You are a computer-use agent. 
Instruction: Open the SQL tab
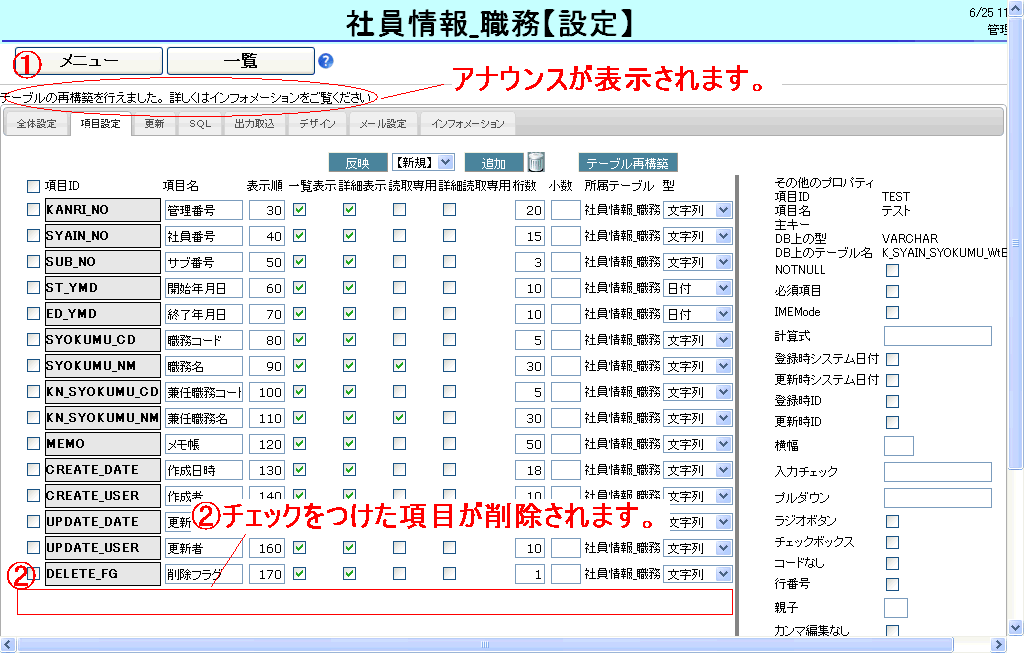[x=200, y=124]
